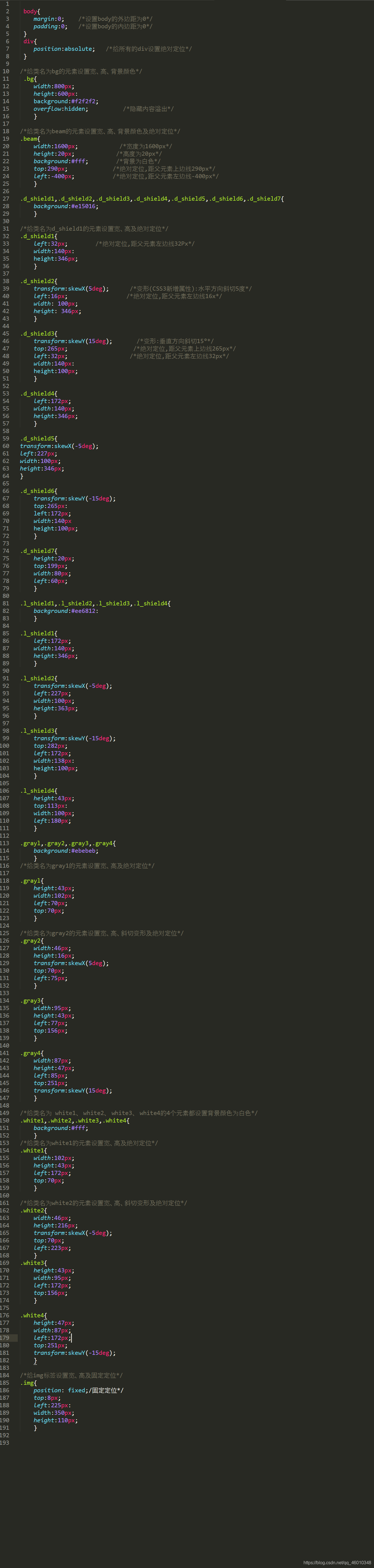Click the grouped '.d_shield1,.d_shield2…' selector line
374x1568 pixels.
point(152,198)
